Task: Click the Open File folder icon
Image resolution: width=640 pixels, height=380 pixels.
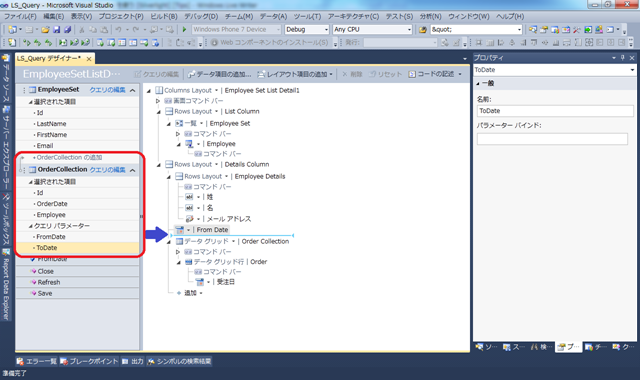Action: tap(46, 29)
